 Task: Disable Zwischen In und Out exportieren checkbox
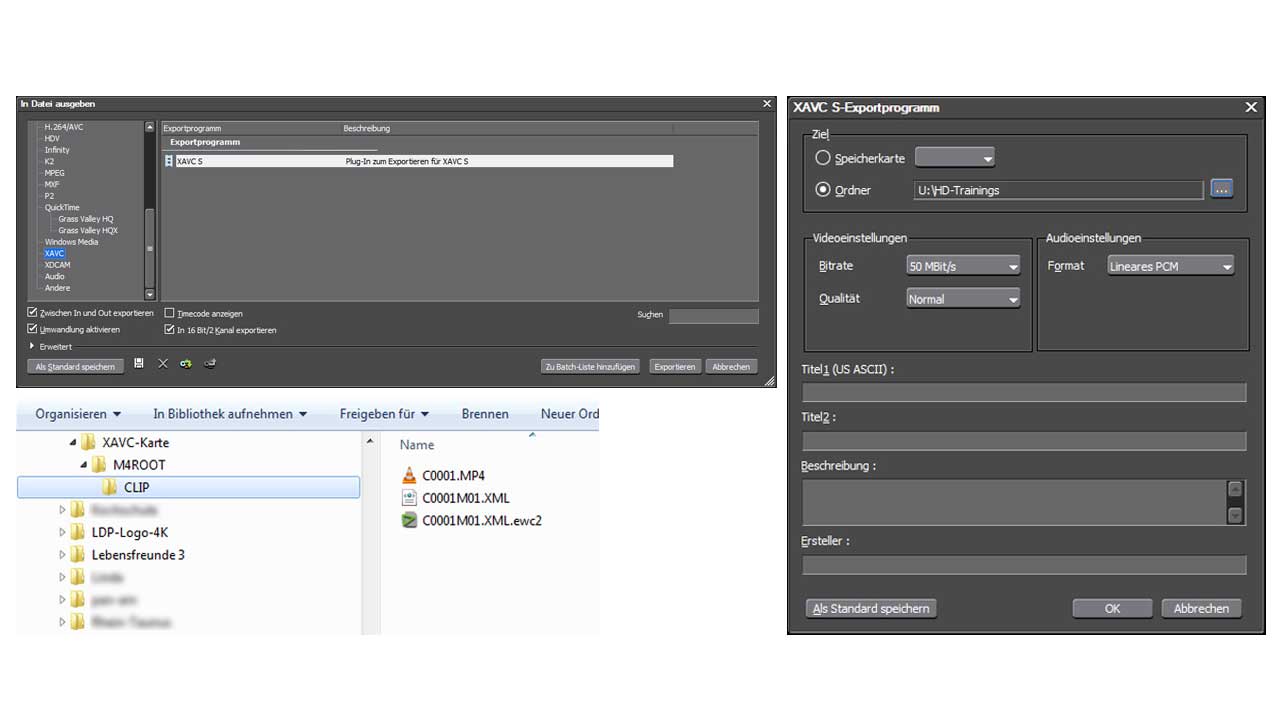click(x=33, y=313)
